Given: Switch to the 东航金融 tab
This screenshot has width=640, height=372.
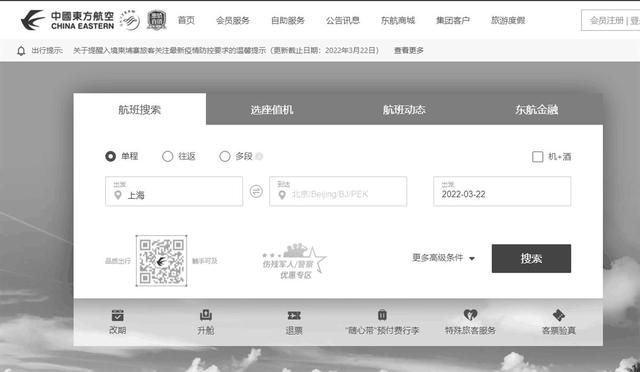Looking at the screenshot, I should point(536,109).
